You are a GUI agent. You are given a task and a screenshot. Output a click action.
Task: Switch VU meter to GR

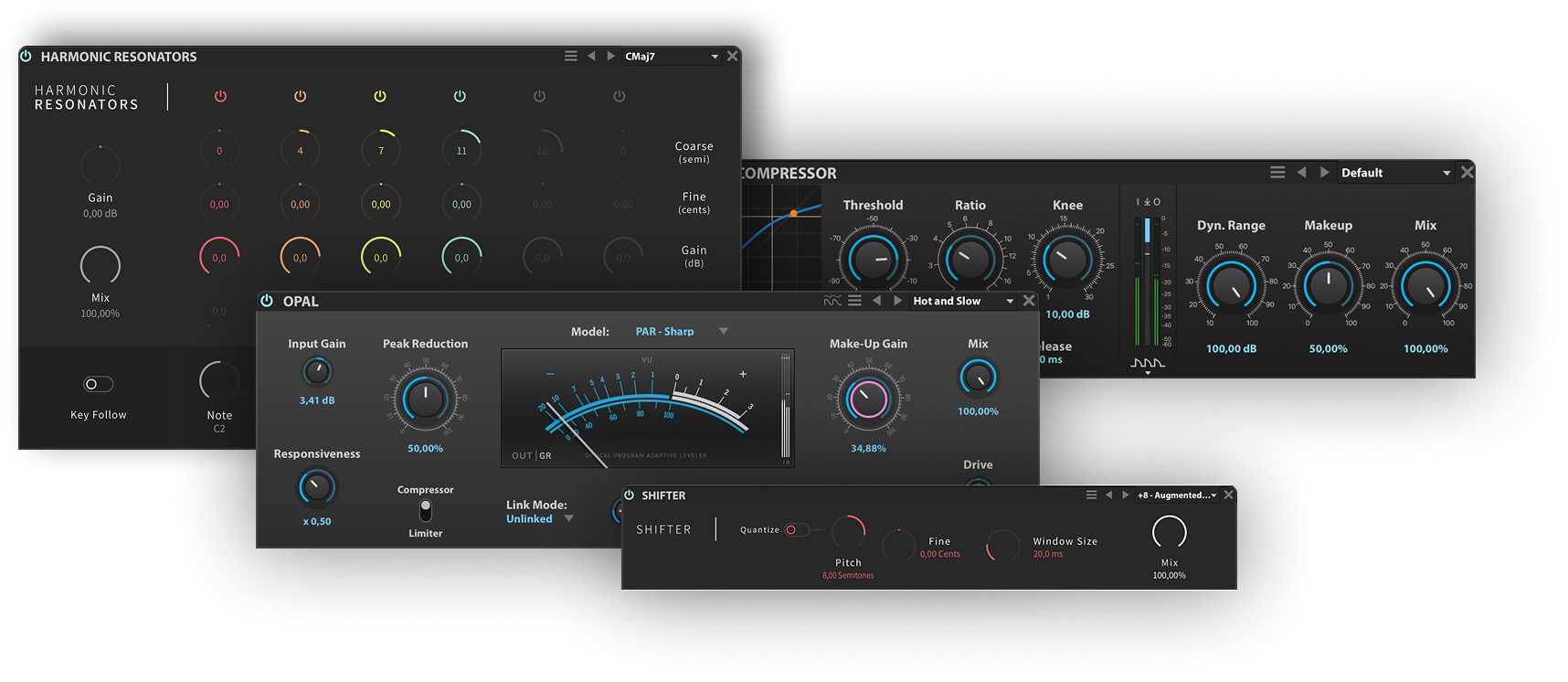pyautogui.click(x=546, y=455)
